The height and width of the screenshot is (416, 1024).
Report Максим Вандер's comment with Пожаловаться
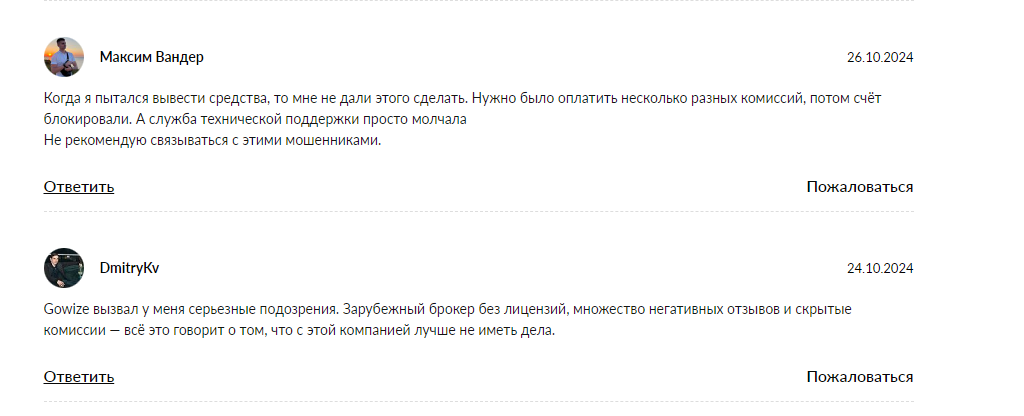tap(860, 187)
